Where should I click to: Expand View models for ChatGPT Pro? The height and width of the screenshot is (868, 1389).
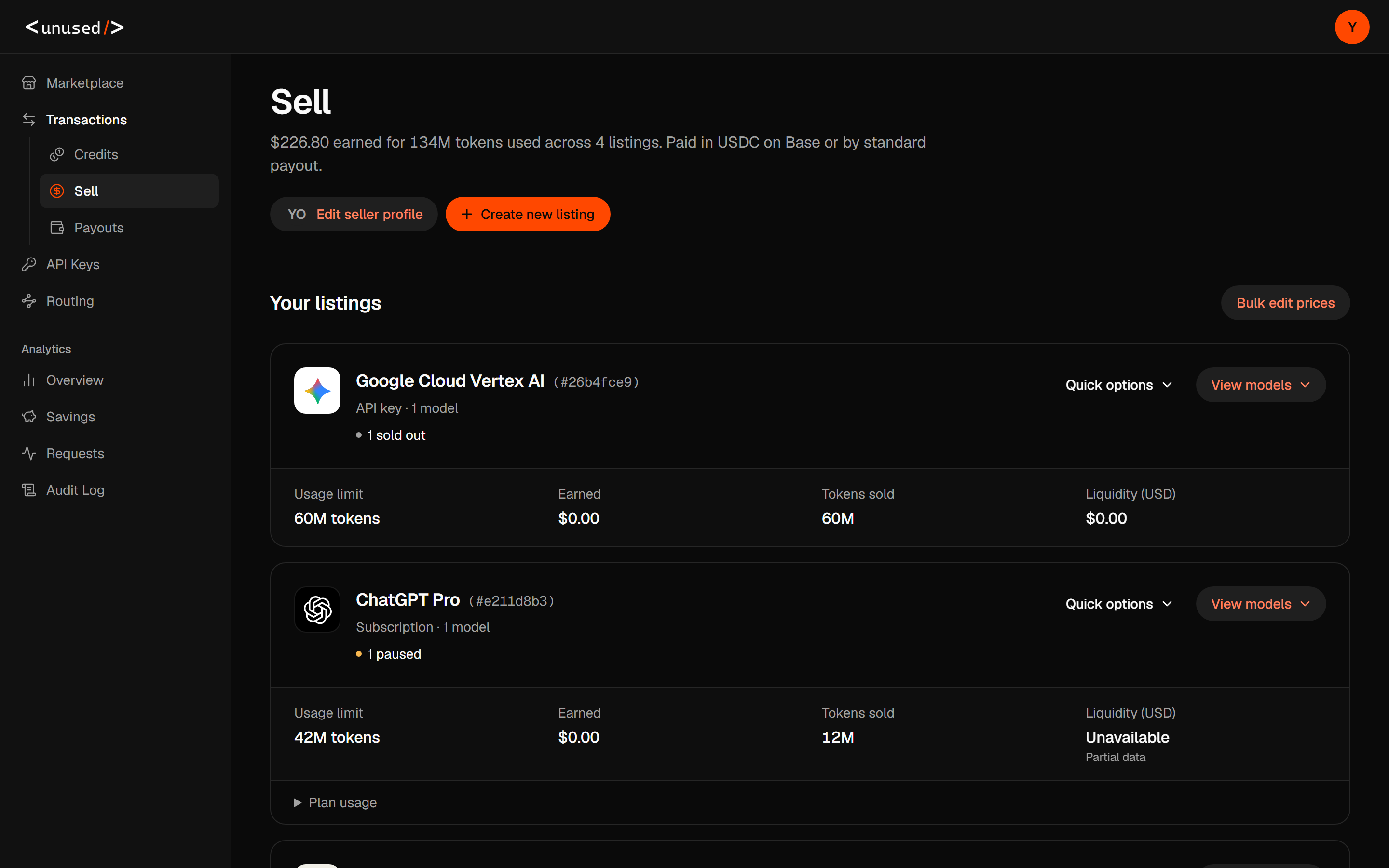(x=1260, y=604)
